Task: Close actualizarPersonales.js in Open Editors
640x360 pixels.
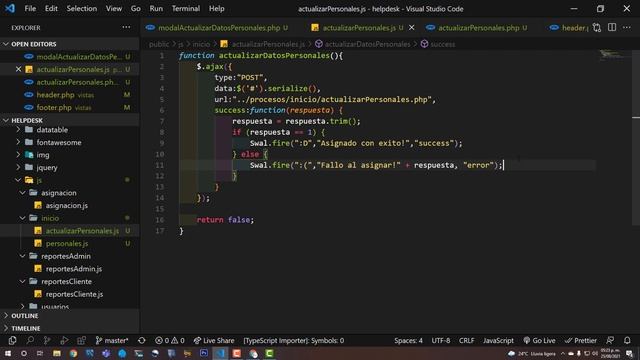Action: [18, 69]
